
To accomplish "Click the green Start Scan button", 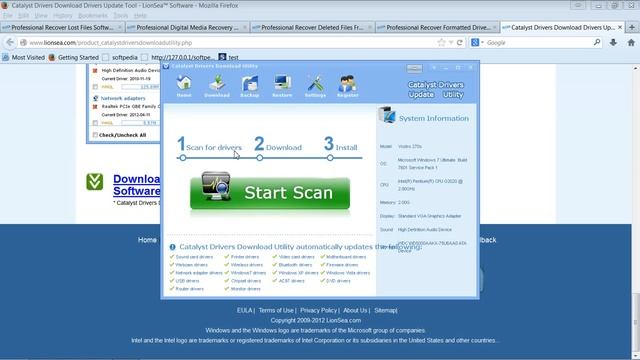I will 270,193.
